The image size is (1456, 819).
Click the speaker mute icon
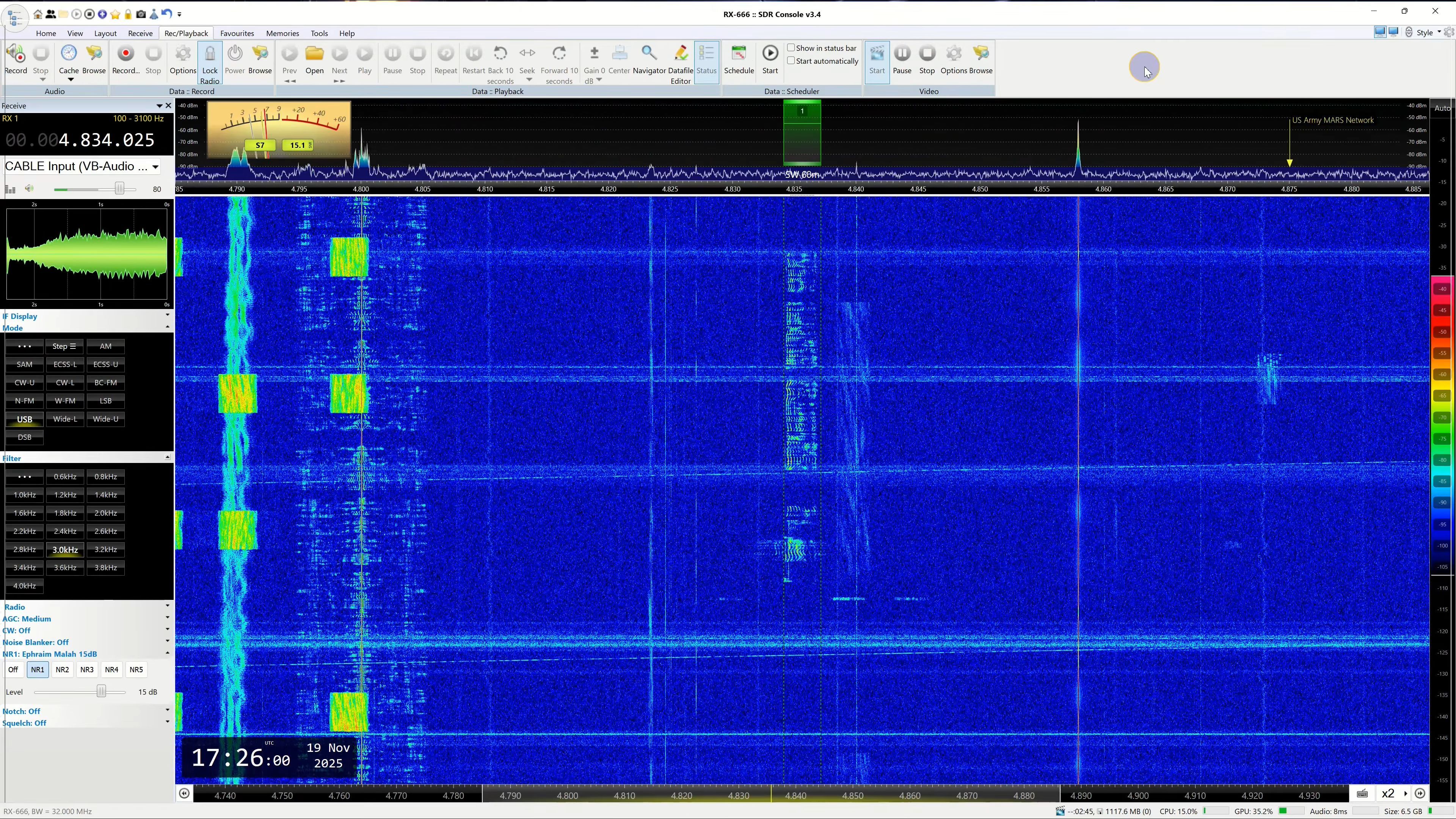tap(30, 189)
